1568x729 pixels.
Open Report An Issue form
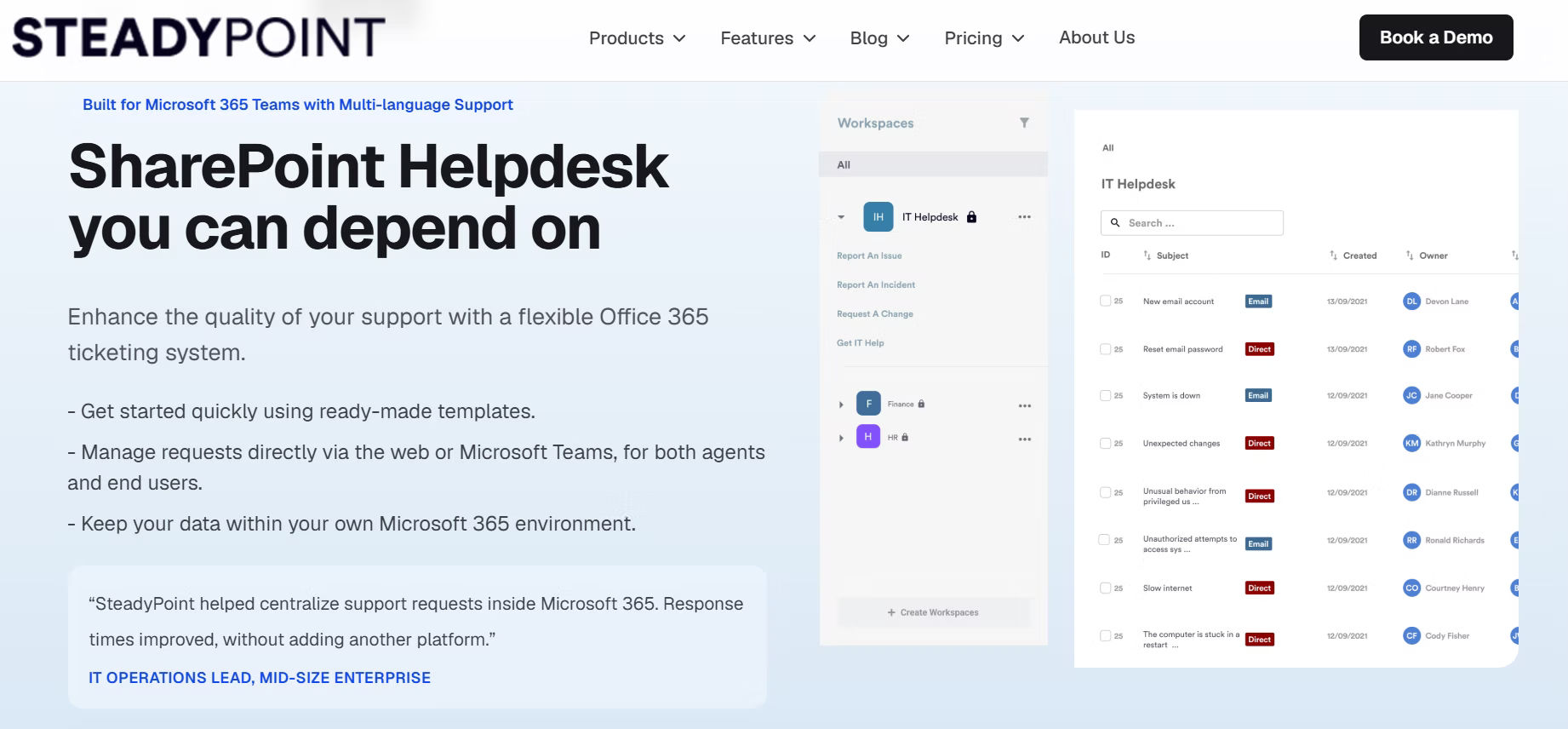coord(869,255)
